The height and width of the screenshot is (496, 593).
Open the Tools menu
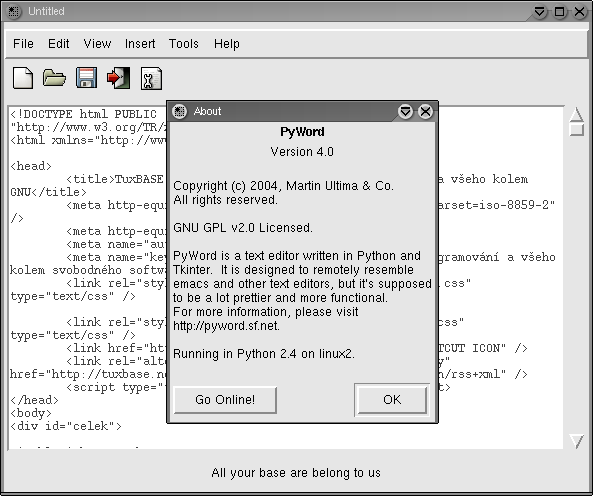(x=183, y=44)
